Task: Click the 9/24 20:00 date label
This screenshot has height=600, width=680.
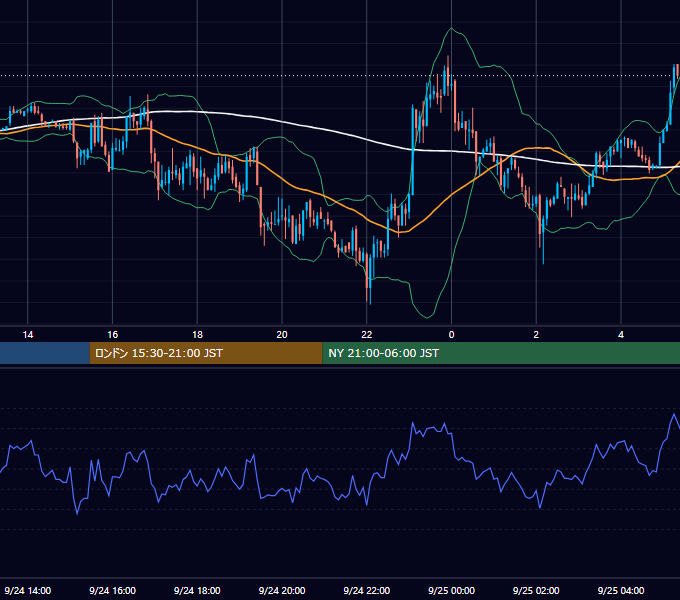Action: tap(282, 590)
